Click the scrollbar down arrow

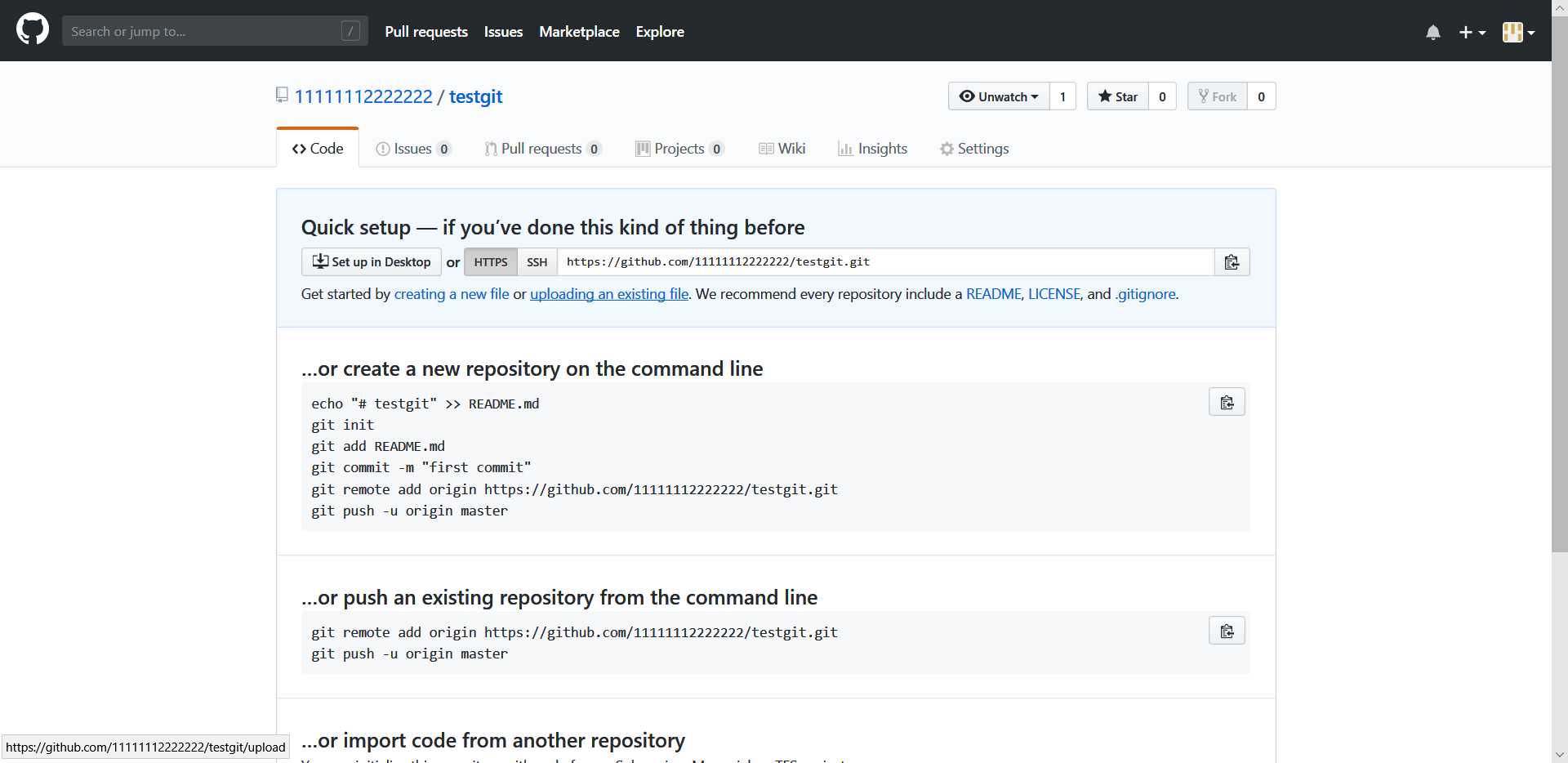pos(1560,755)
